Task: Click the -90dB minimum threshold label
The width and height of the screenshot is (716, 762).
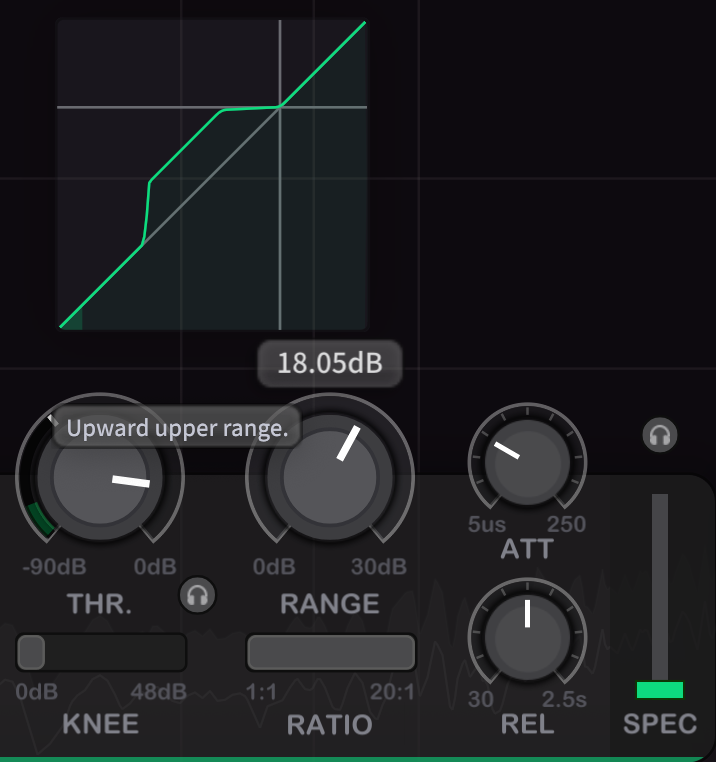Action: pyautogui.click(x=54, y=567)
